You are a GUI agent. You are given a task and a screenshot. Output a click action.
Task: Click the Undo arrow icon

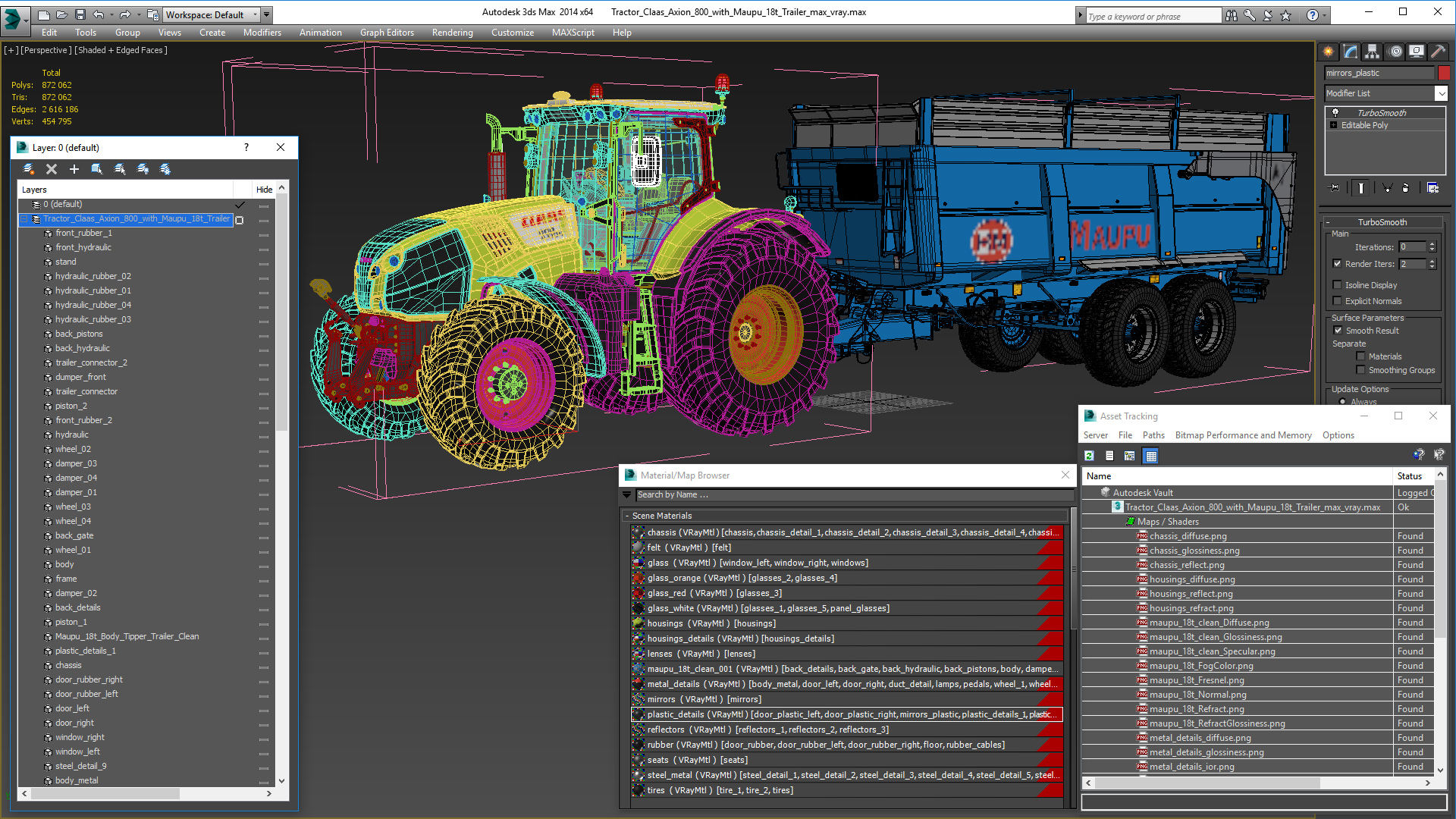coord(99,14)
